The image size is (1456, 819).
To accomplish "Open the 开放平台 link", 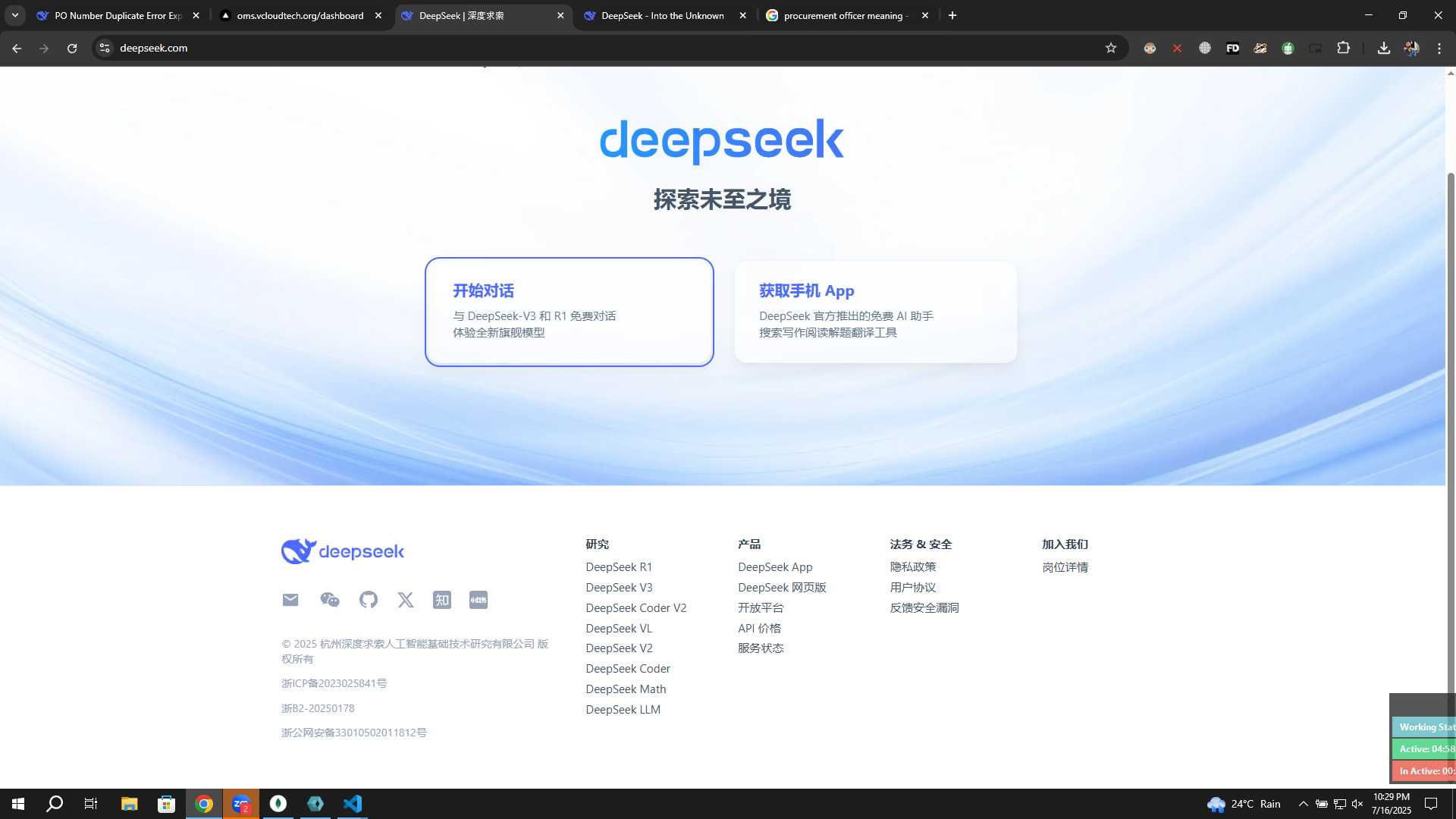I will pyautogui.click(x=761, y=608).
